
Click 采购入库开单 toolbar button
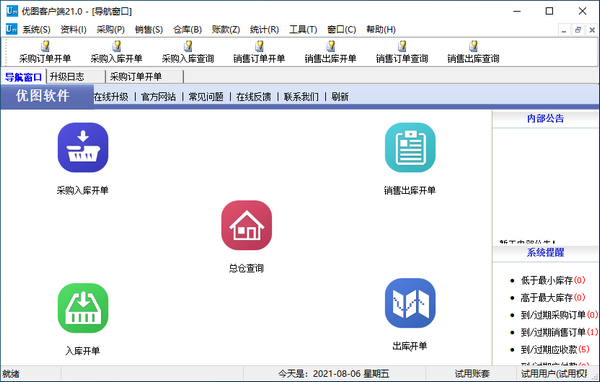[x=116, y=52]
